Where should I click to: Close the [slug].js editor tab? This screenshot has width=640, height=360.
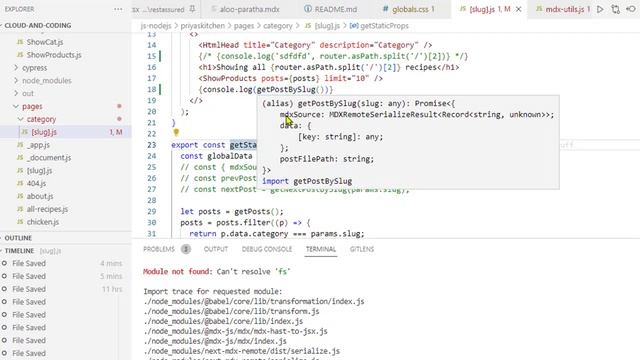[x=518, y=9]
